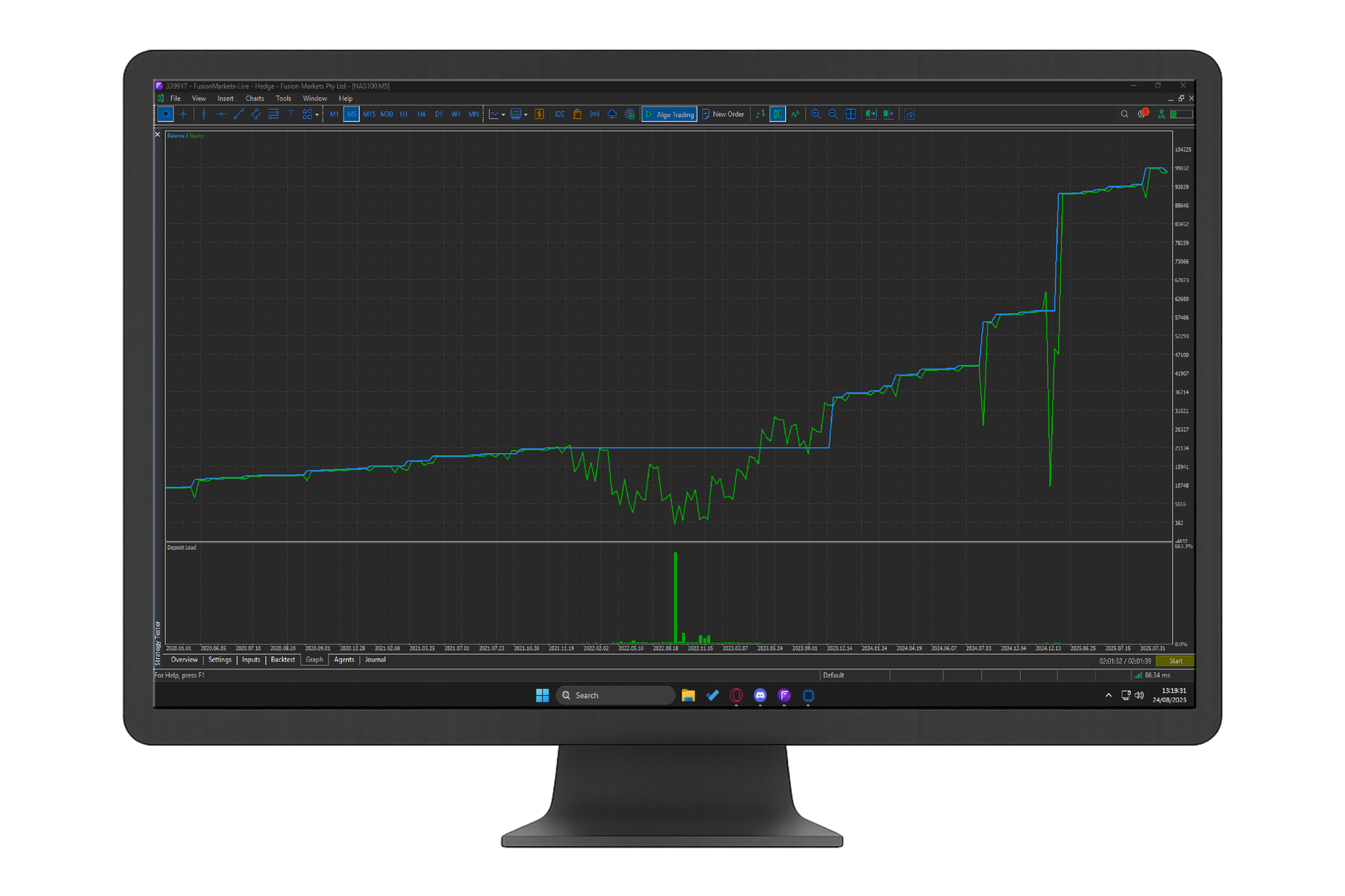
Task: Open the Charts menu
Action: (254, 99)
